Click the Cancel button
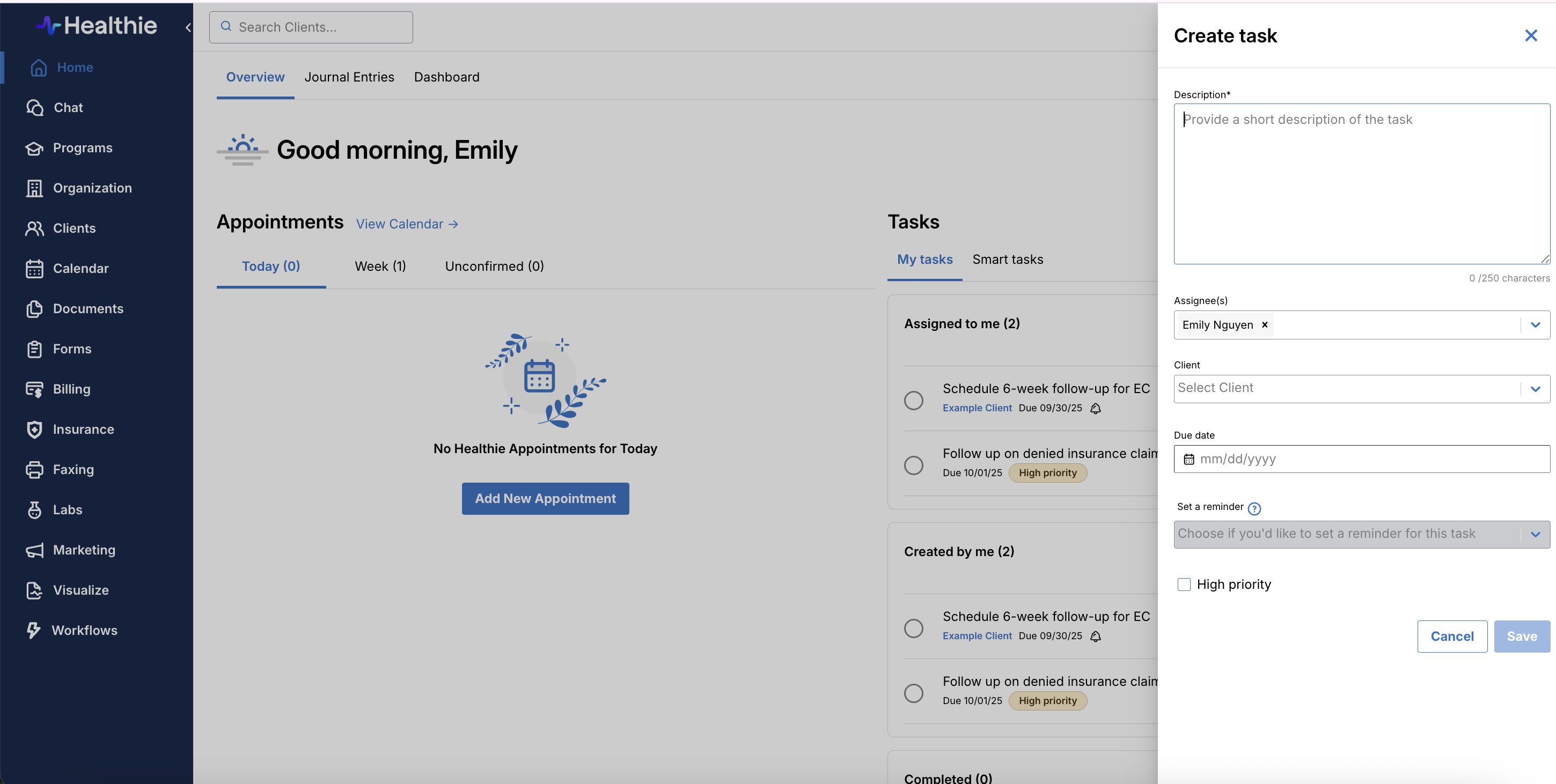The height and width of the screenshot is (784, 1556). click(x=1451, y=636)
